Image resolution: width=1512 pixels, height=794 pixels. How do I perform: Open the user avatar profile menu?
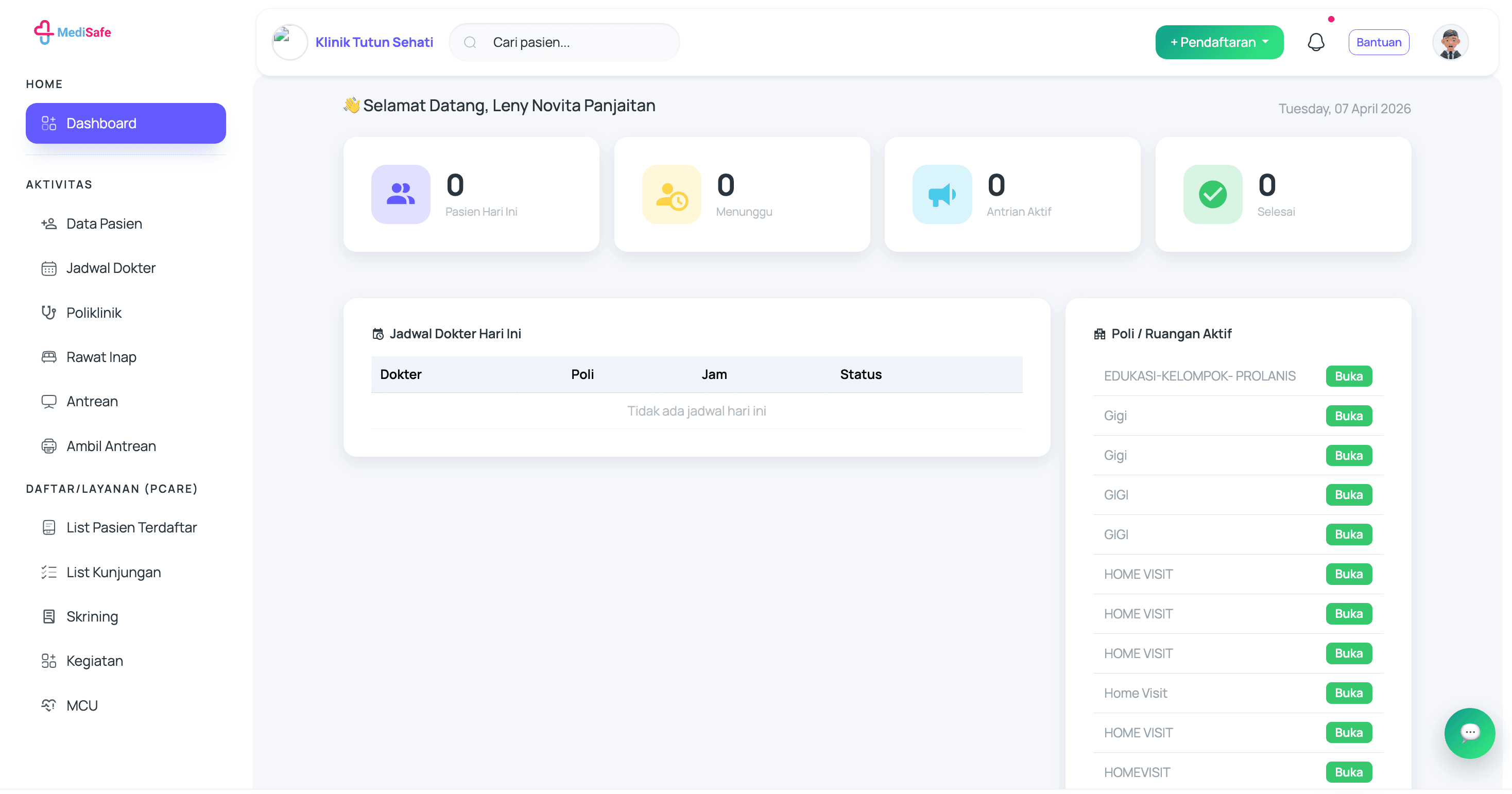[1450, 42]
